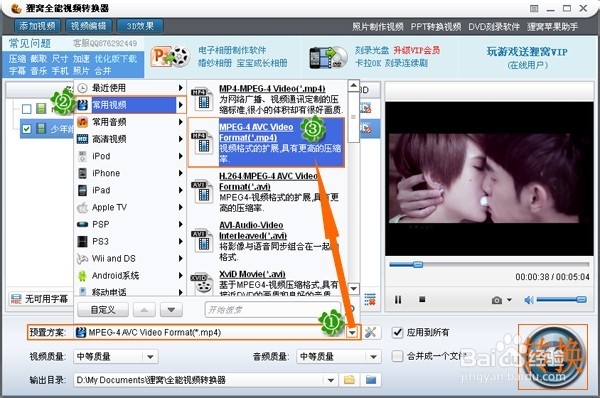Select the Android系统 menu item
This screenshot has width=600, height=398.
pyautogui.click(x=130, y=276)
